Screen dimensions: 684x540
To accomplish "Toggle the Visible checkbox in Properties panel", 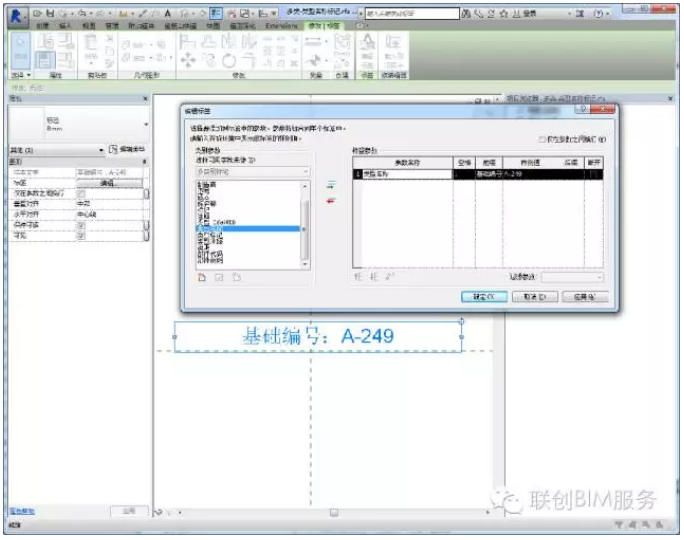I will pos(81,236).
